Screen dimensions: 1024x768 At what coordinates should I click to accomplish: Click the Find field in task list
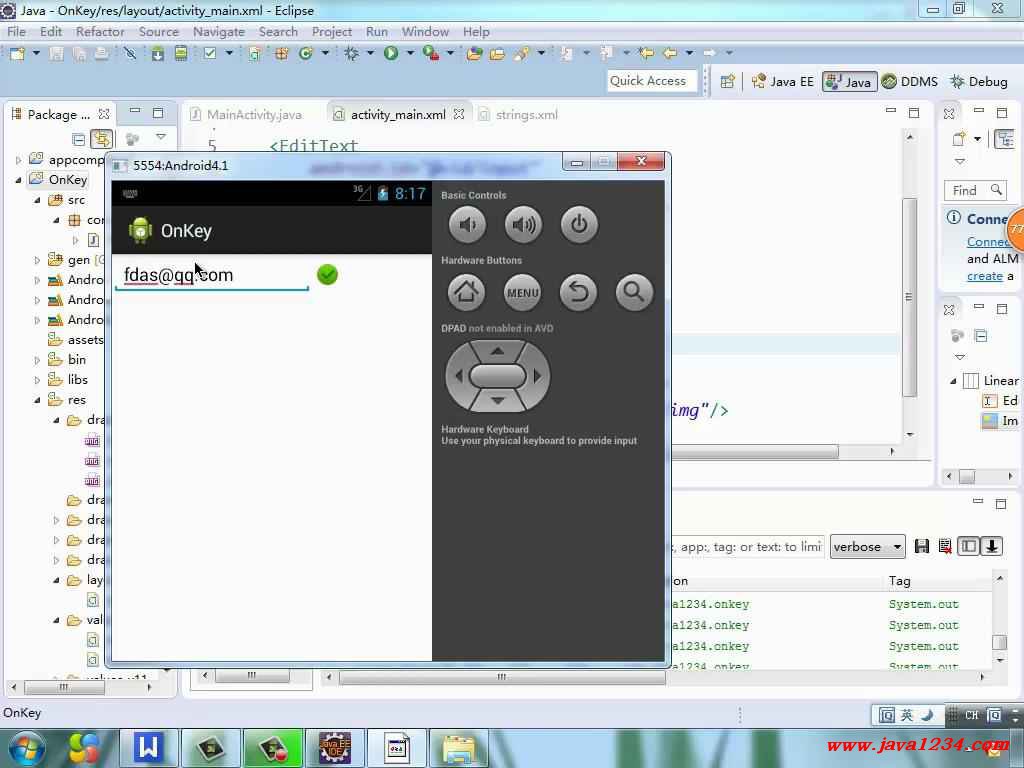click(975, 190)
